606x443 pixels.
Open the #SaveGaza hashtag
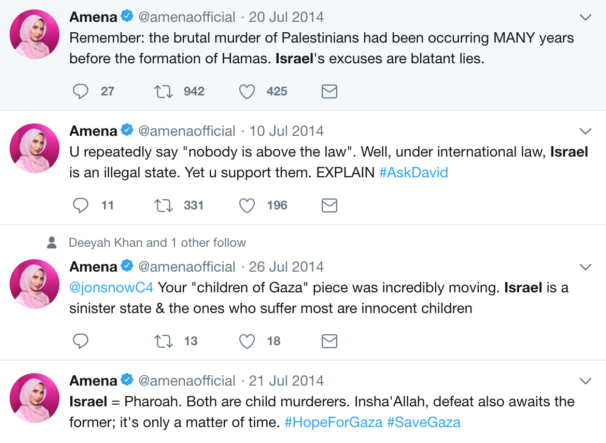(x=423, y=422)
